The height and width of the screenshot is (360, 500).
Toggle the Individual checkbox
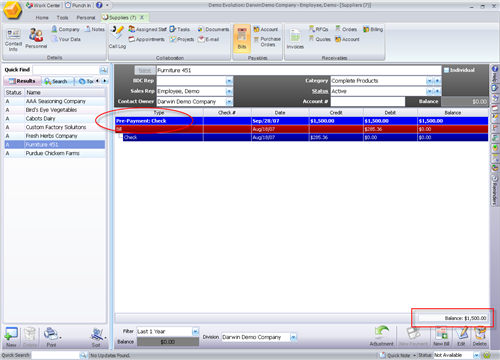tap(446, 70)
